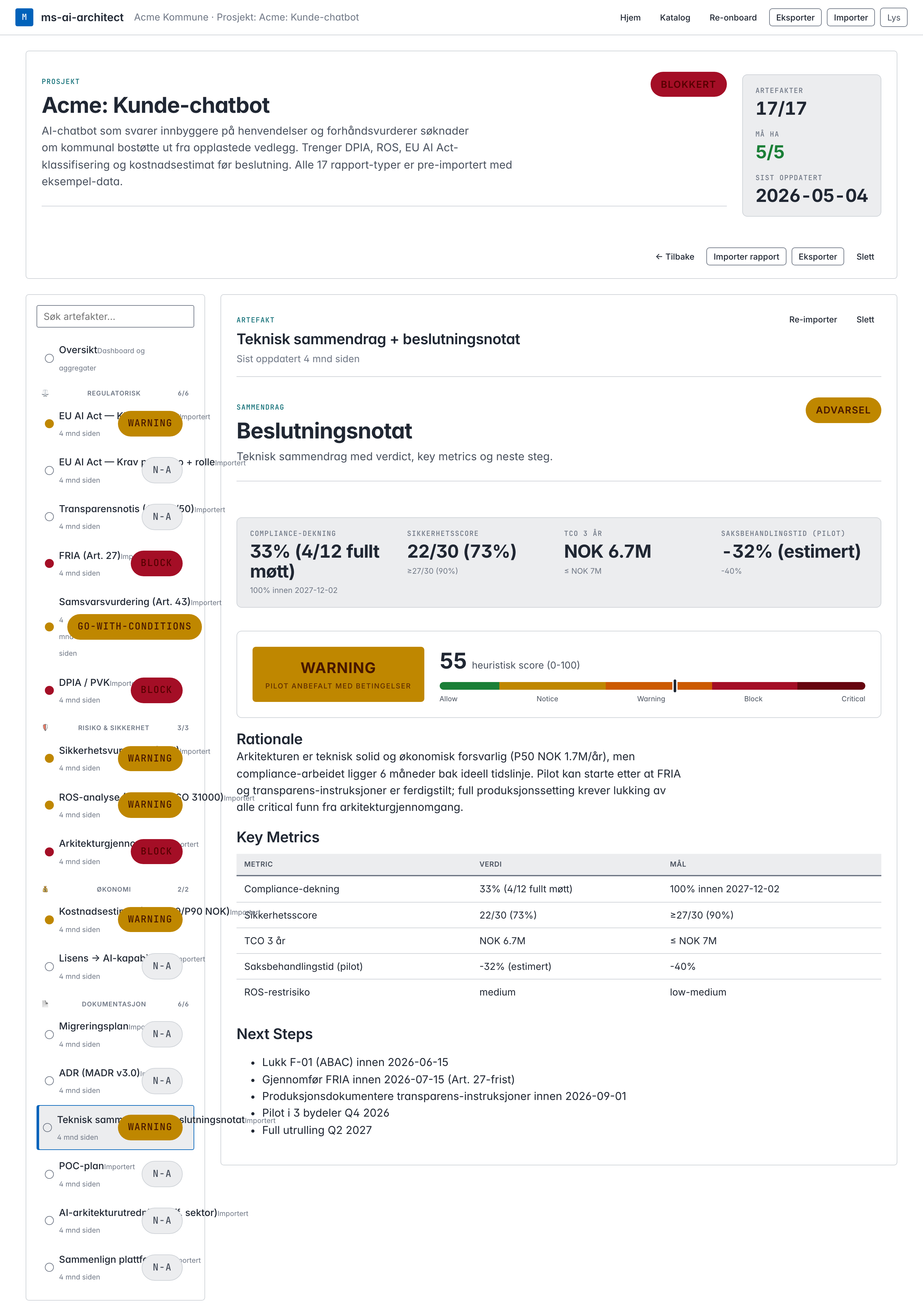
Task: Click the heuristic score marker on the bar
Action: (x=675, y=686)
